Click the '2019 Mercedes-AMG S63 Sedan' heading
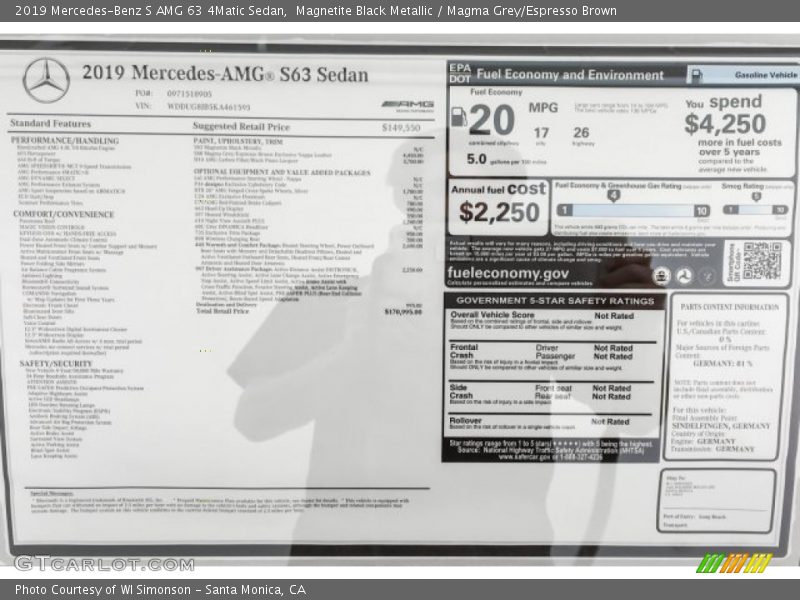 coord(225,74)
